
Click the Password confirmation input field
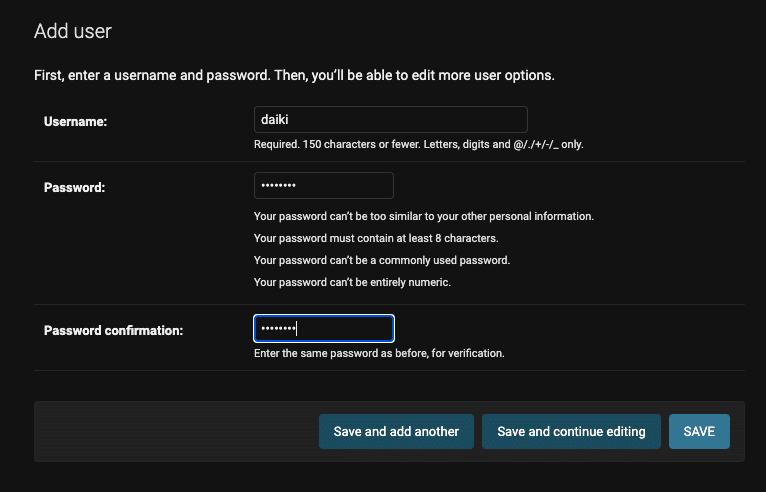324,328
